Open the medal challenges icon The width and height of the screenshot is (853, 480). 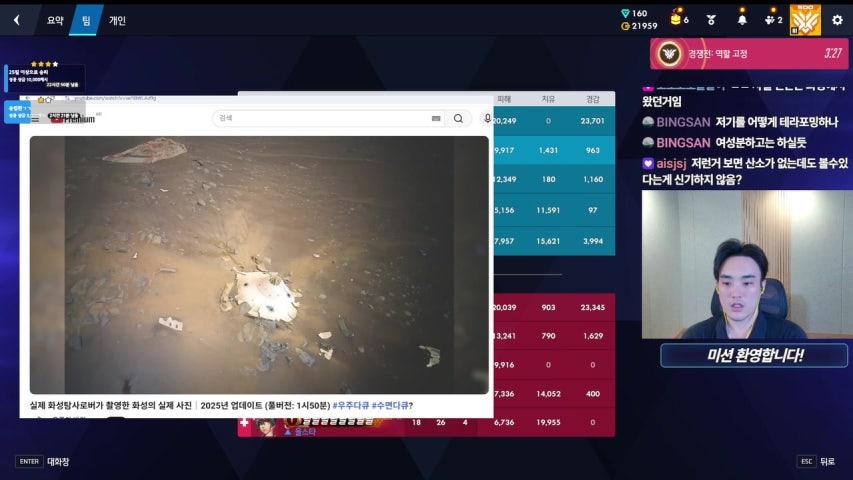point(711,20)
